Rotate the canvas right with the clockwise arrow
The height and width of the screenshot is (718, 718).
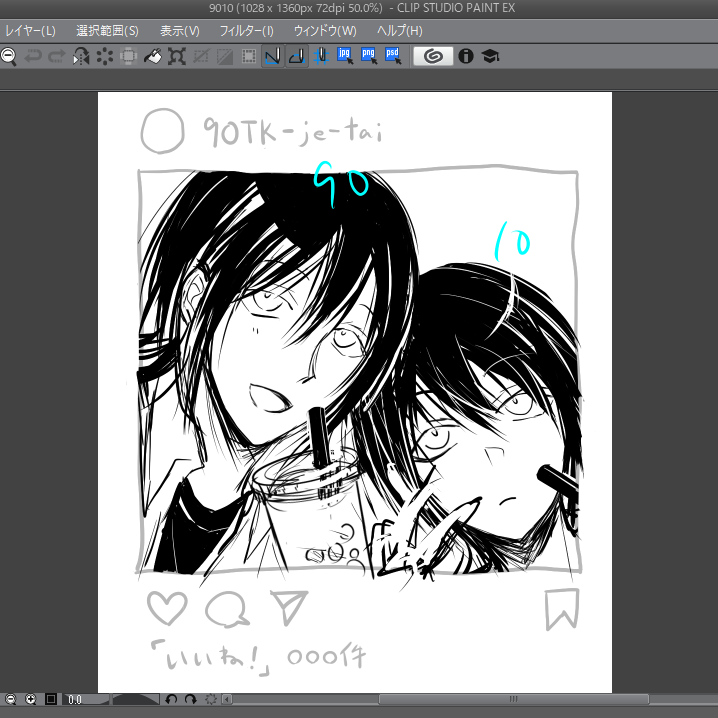(x=190, y=699)
